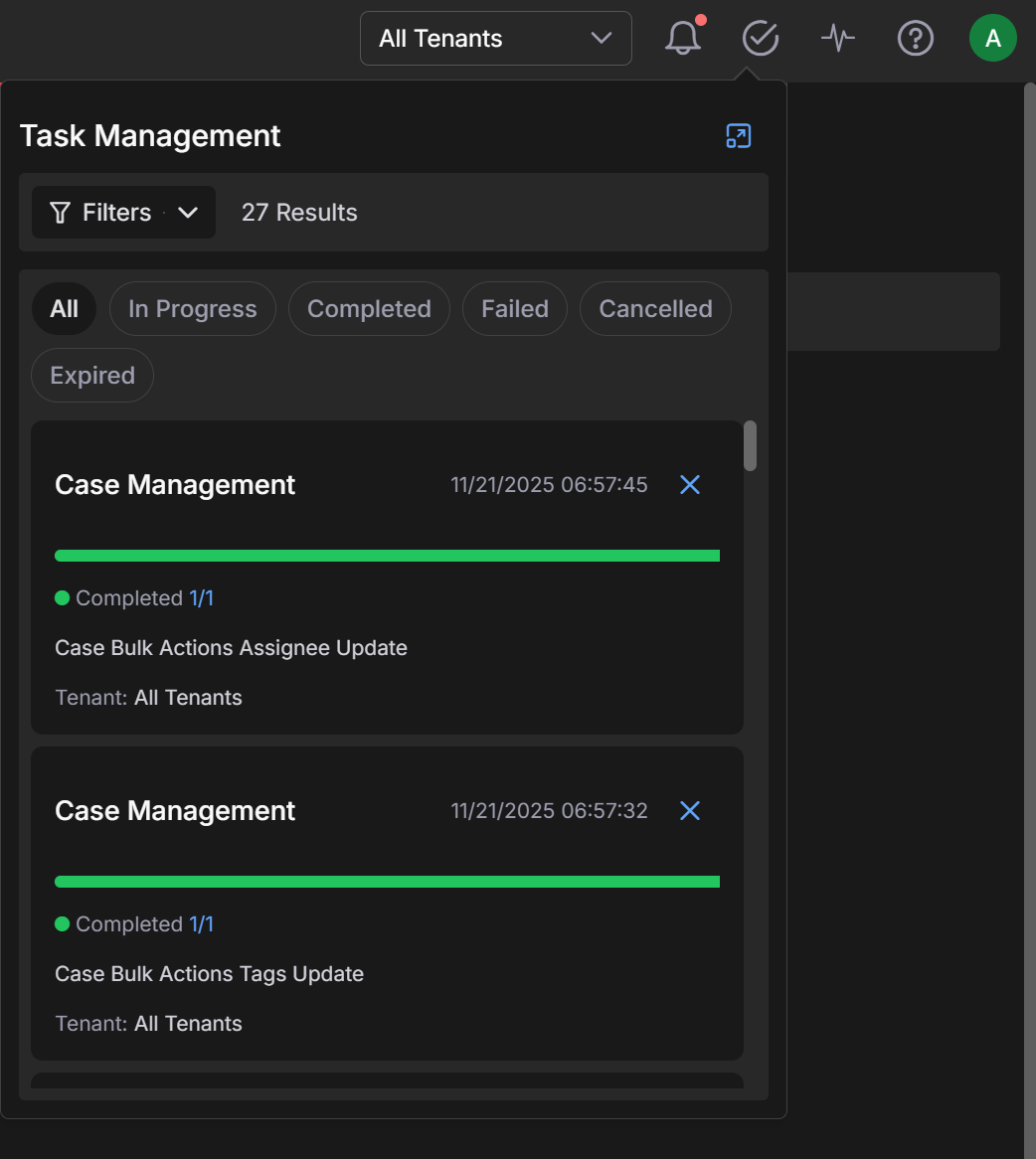Open the notifications bell icon
The image size is (1036, 1159).
point(682,39)
